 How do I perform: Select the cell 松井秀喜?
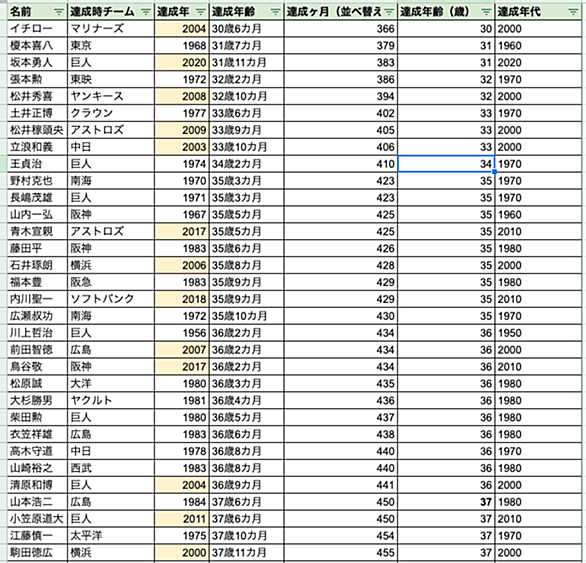coord(37,96)
